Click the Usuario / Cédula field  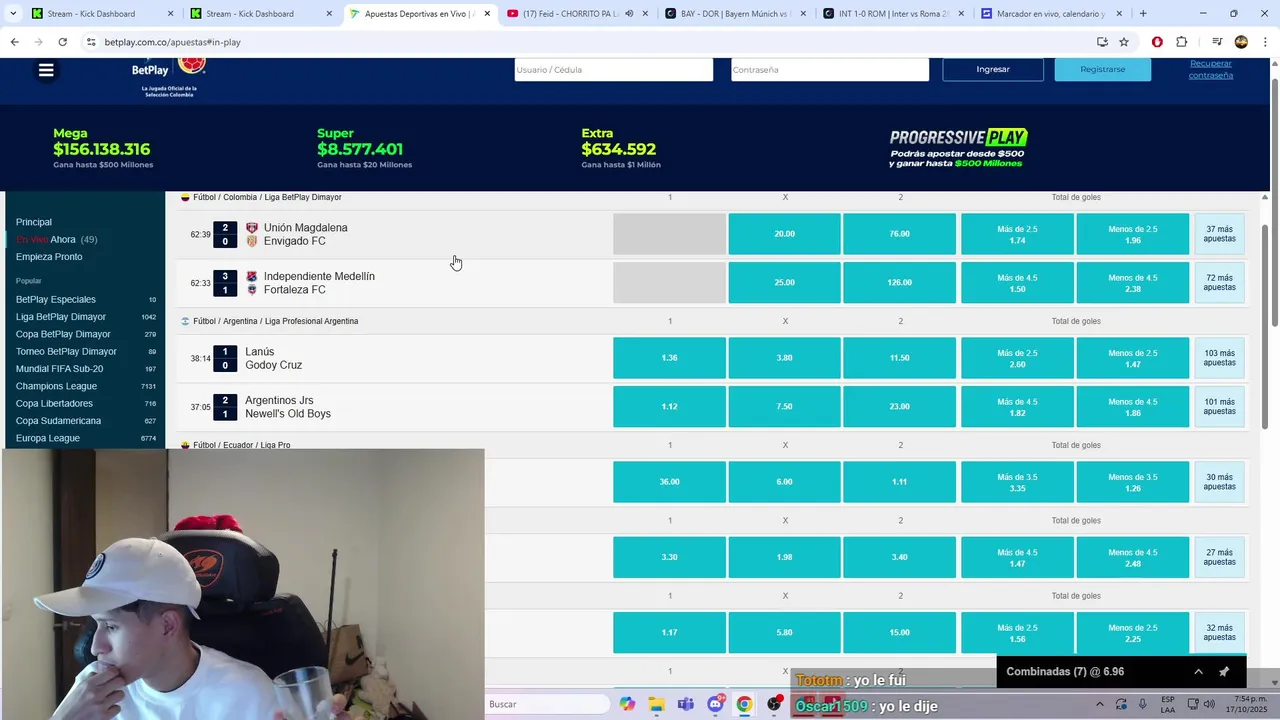click(x=614, y=69)
